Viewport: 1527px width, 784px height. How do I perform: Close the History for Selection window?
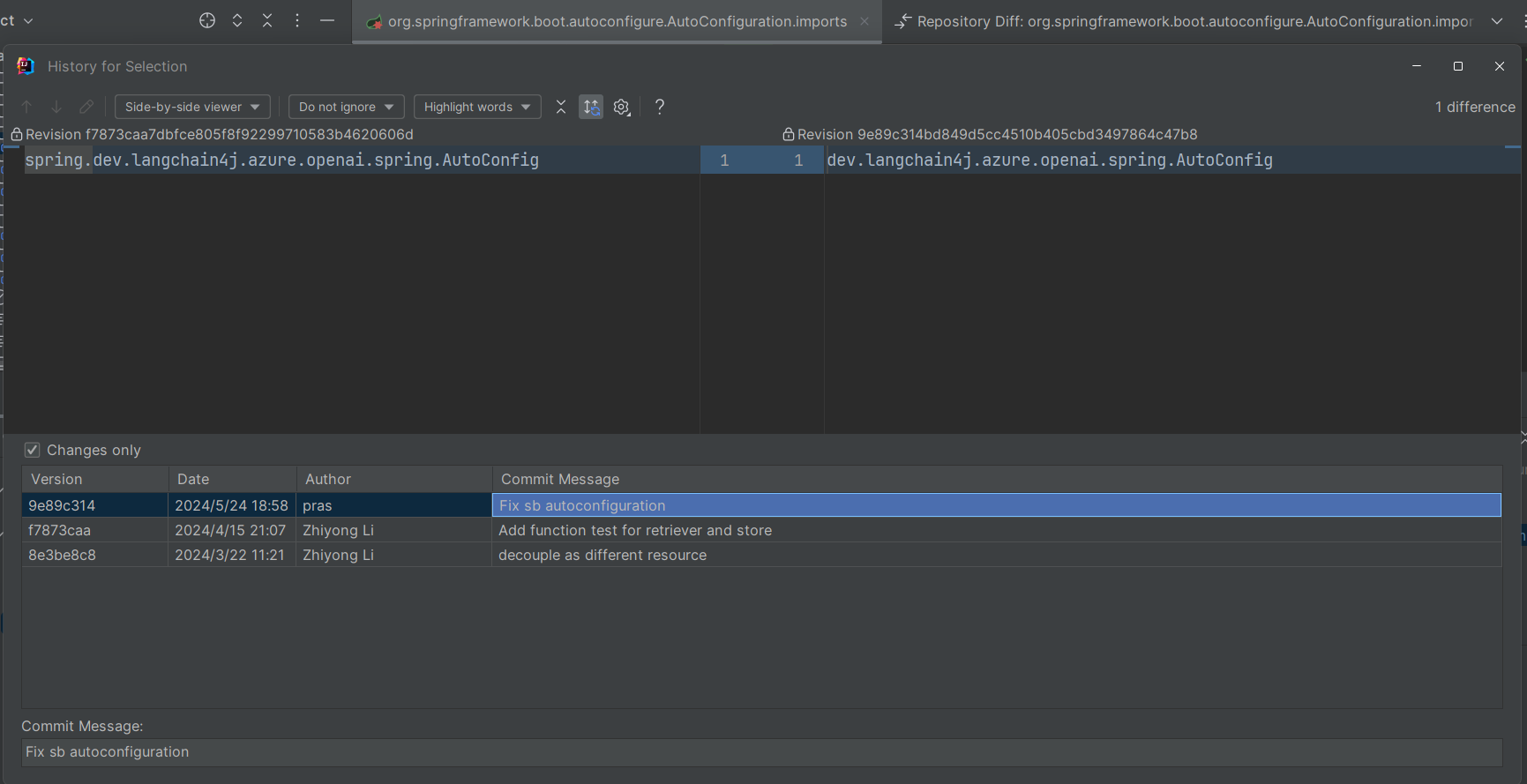(1500, 66)
